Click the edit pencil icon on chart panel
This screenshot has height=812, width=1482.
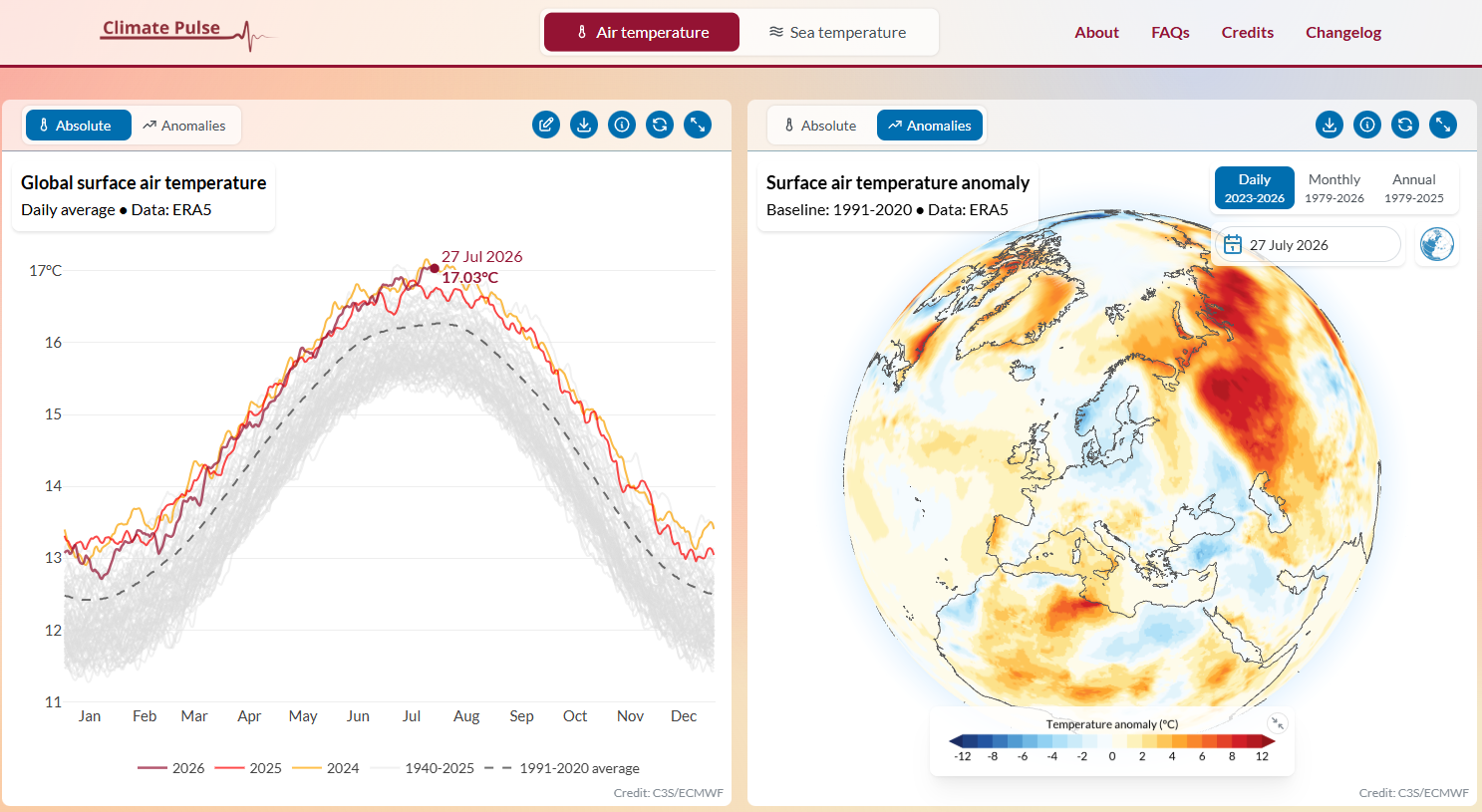[x=546, y=125]
